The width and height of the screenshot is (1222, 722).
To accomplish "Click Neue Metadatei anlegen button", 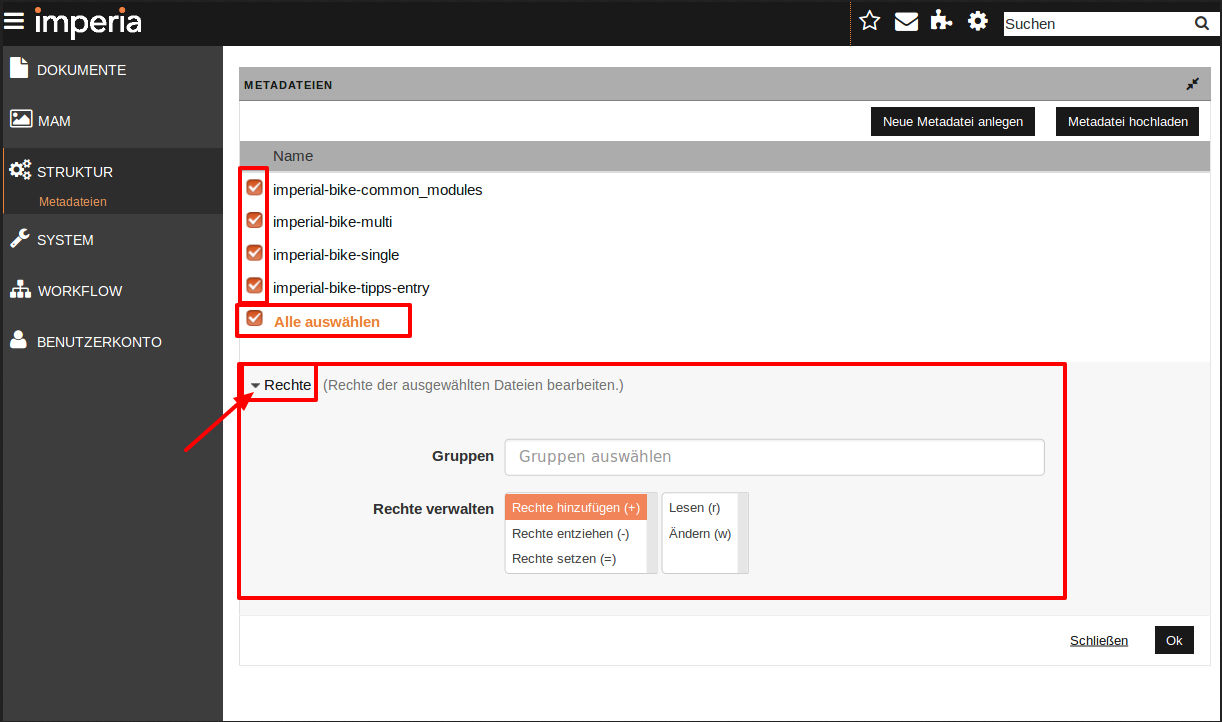I will click(953, 121).
